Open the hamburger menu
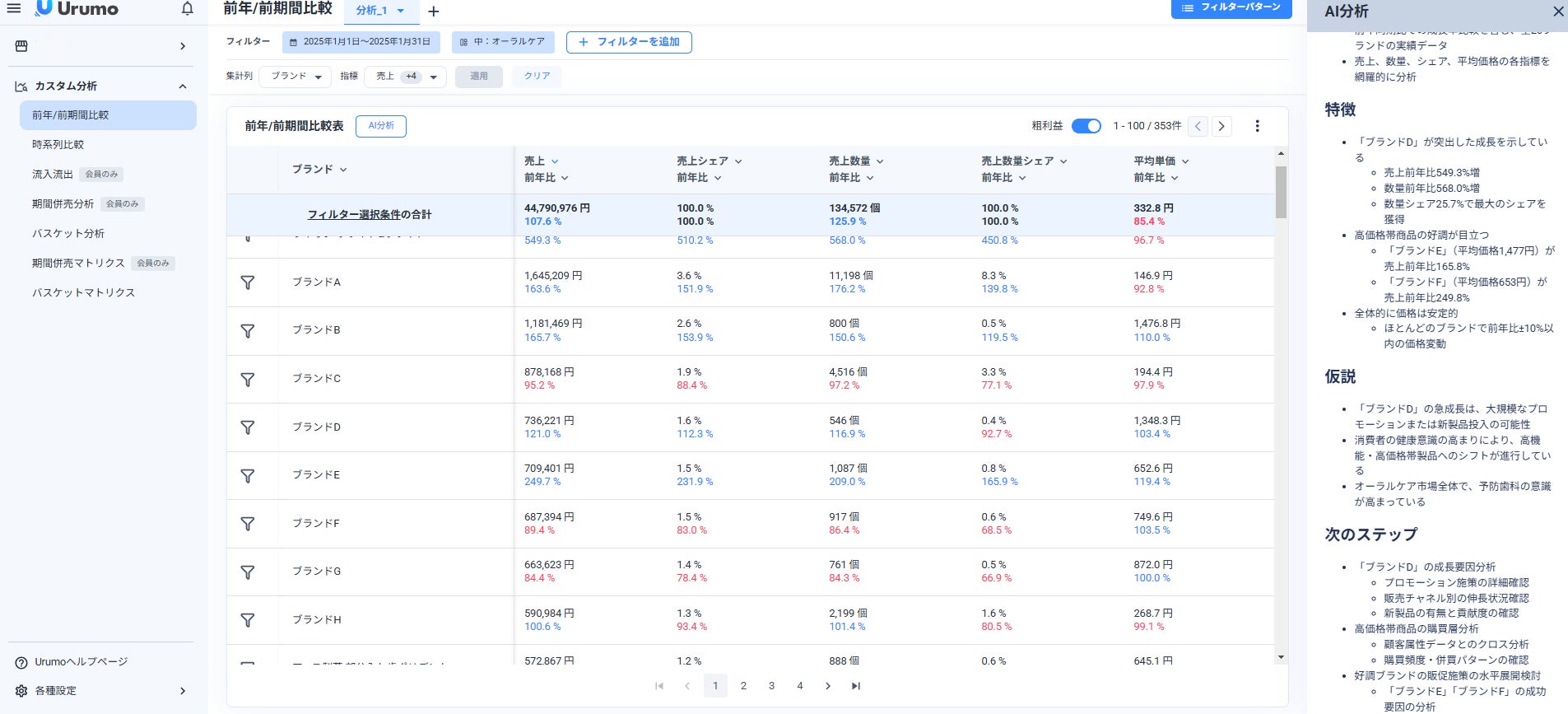The height and width of the screenshot is (714, 1568). click(x=14, y=9)
